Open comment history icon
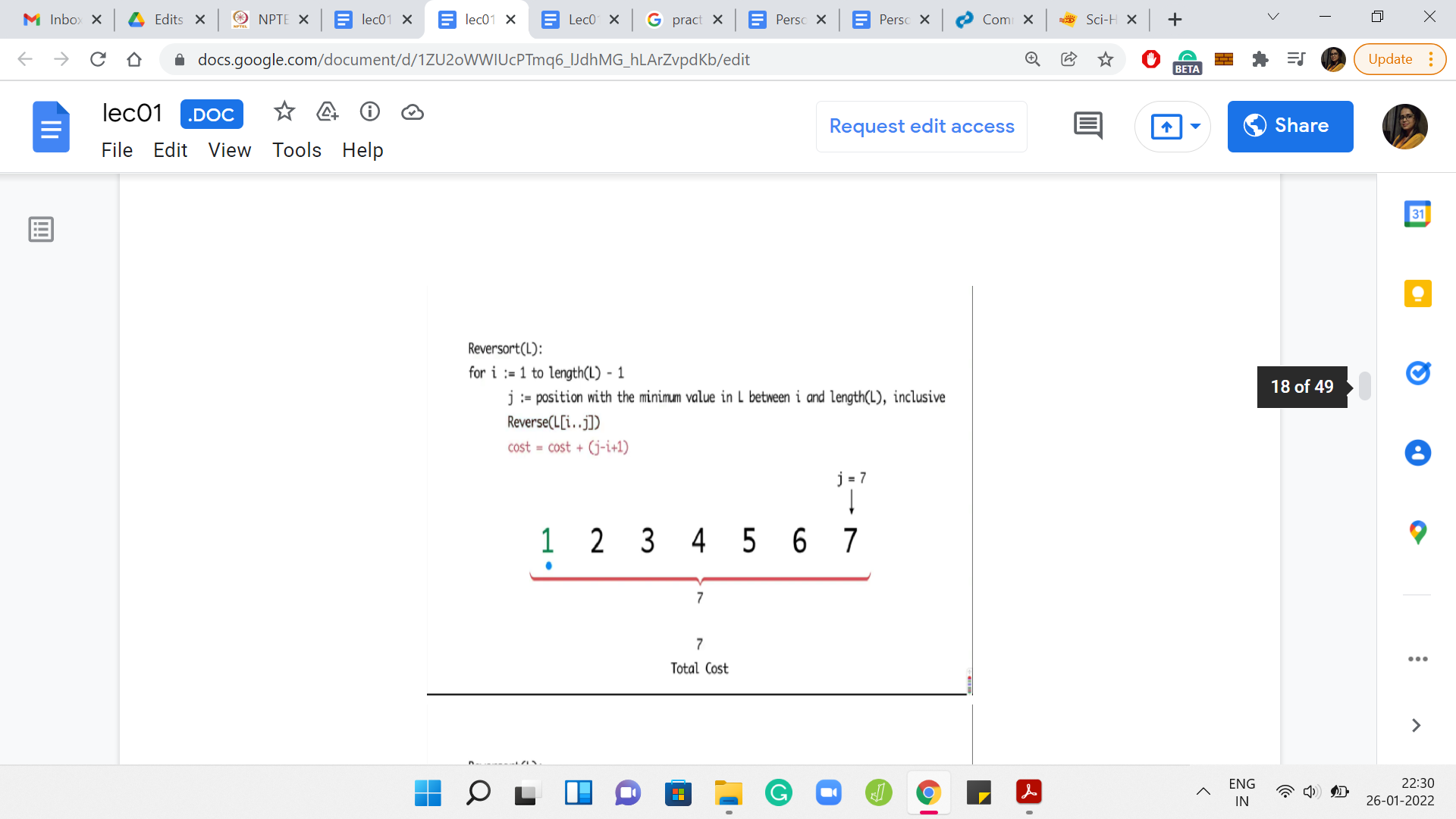Viewport: 1456px width, 819px height. click(1088, 126)
